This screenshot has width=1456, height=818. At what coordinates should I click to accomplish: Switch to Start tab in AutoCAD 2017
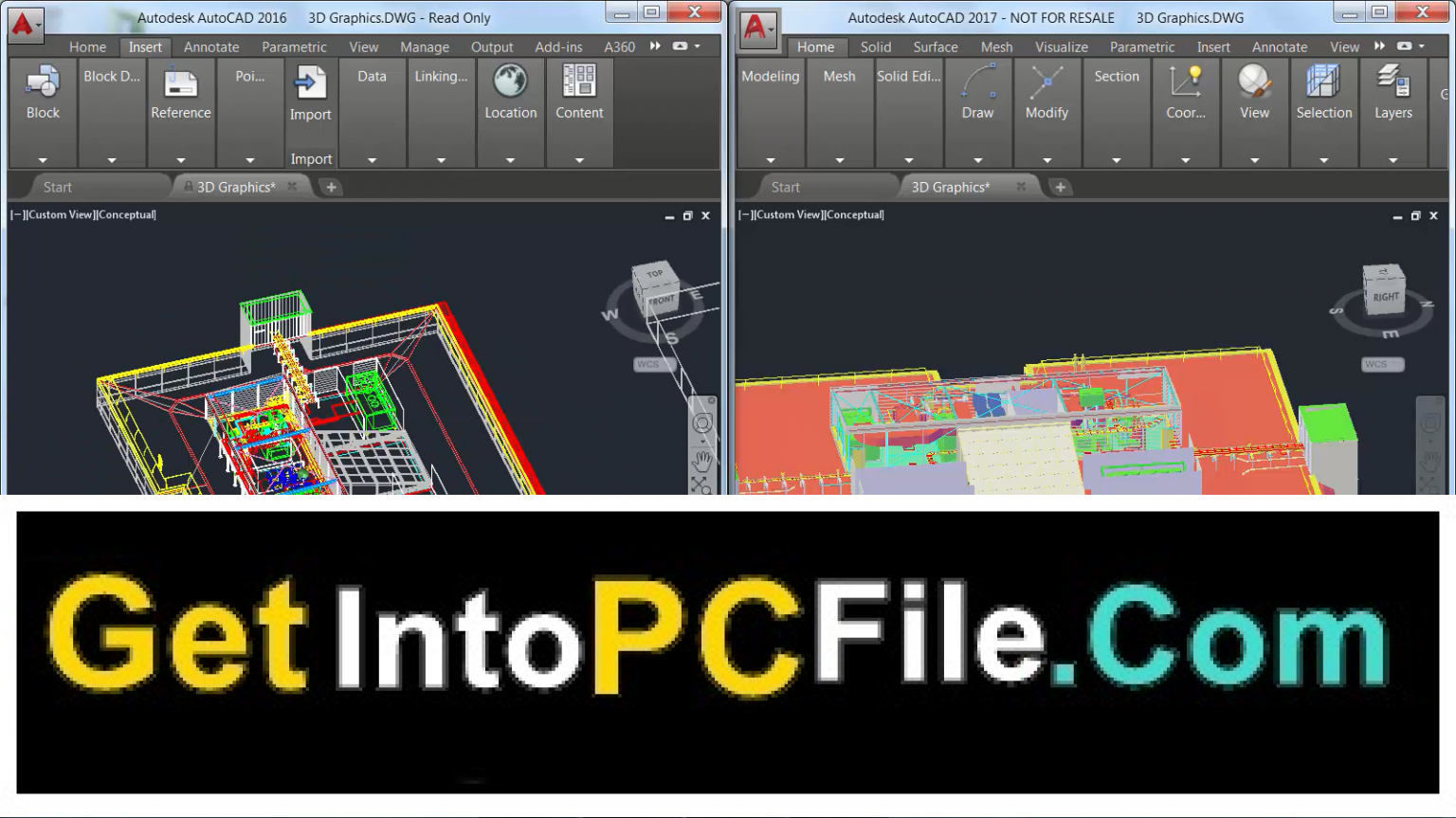click(785, 187)
